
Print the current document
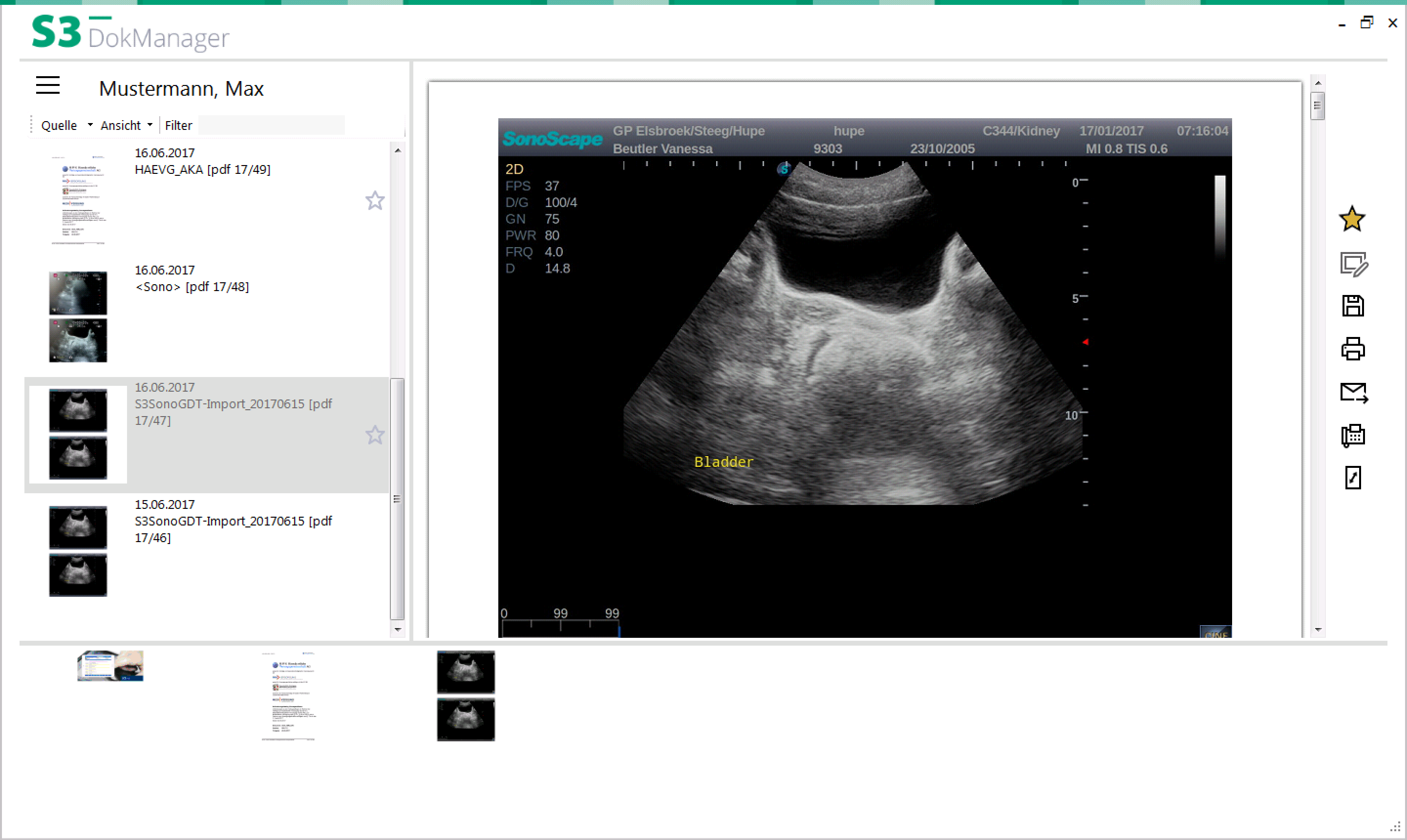pos(1353,349)
